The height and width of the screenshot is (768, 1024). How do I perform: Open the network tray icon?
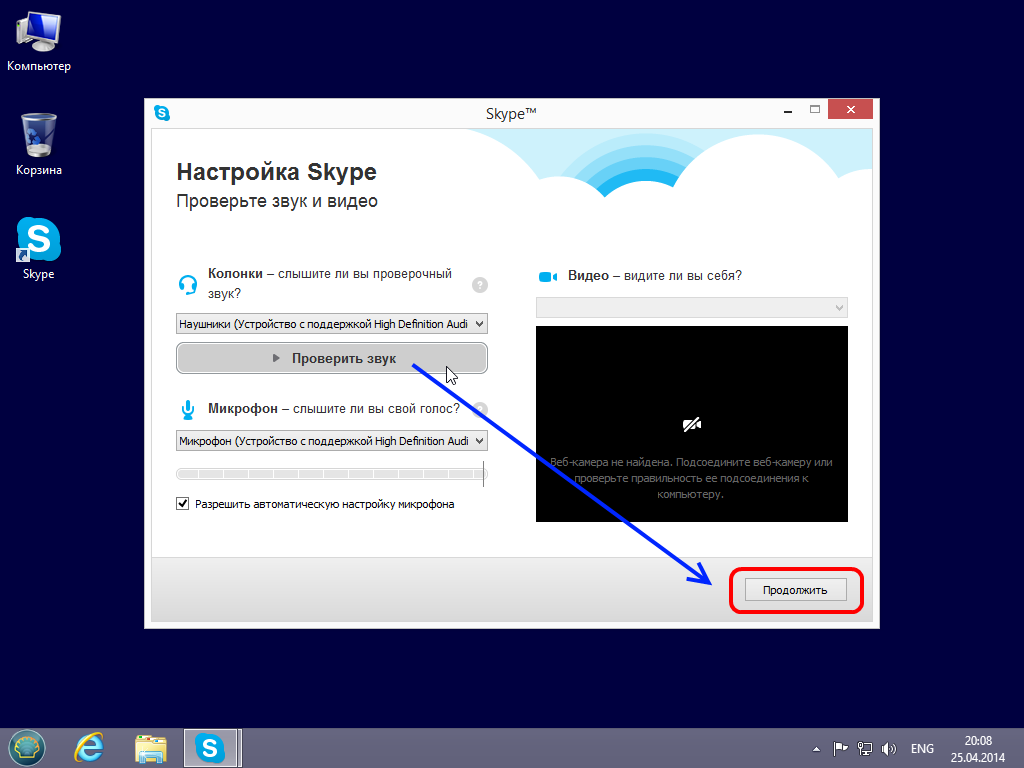(x=865, y=748)
